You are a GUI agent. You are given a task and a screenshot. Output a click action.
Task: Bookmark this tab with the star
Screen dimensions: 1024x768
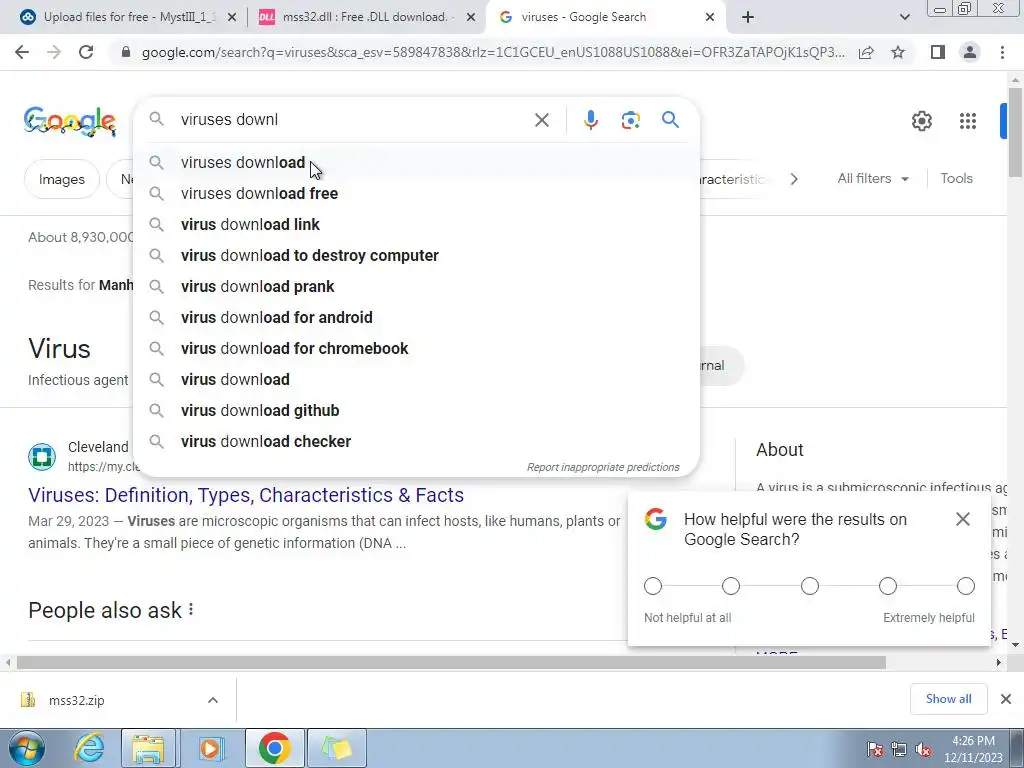pos(898,52)
